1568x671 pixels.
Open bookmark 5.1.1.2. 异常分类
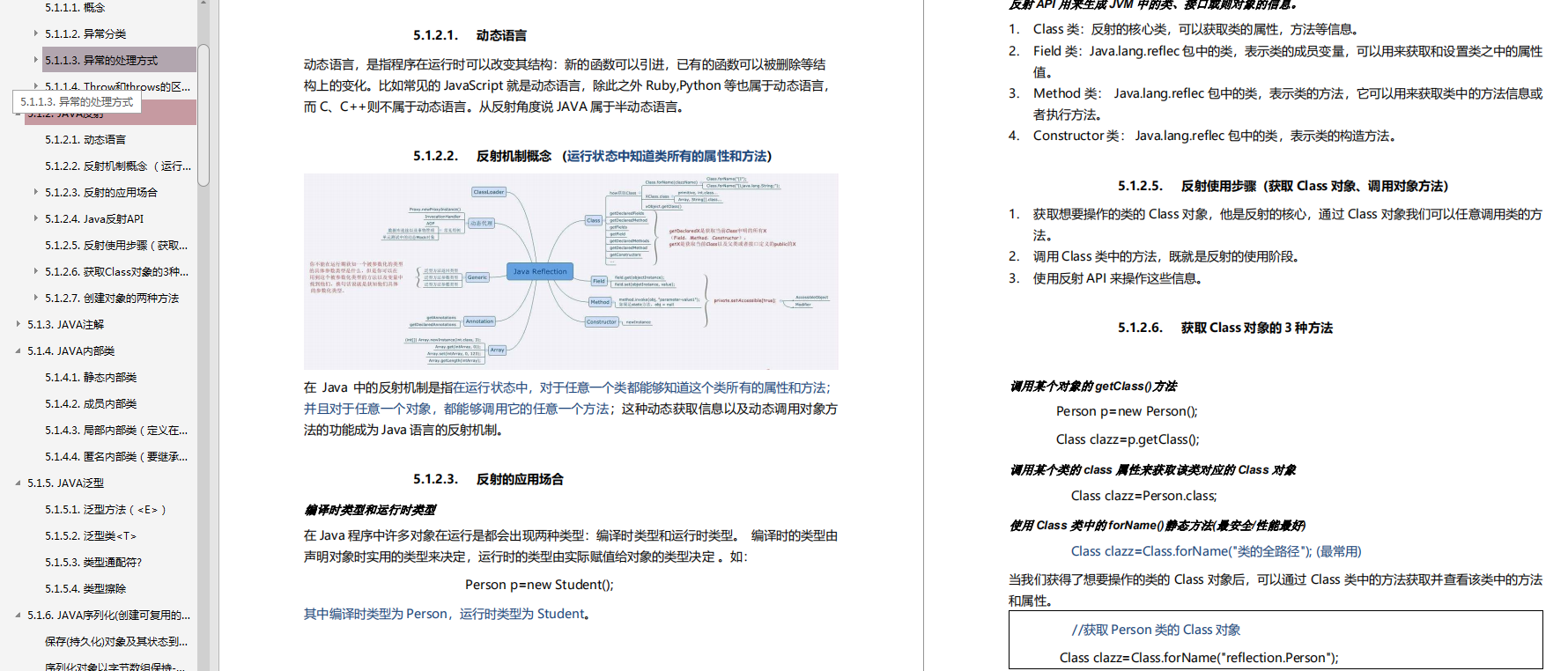(x=85, y=33)
